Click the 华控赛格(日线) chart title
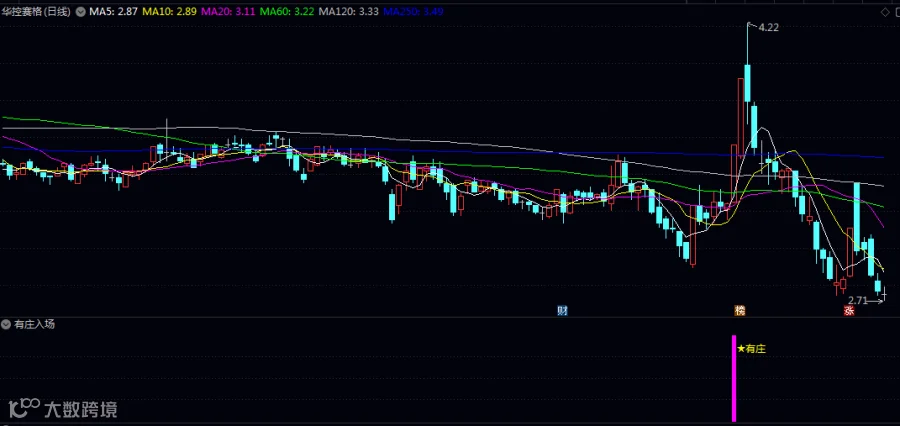The height and width of the screenshot is (426, 900). 36,11
